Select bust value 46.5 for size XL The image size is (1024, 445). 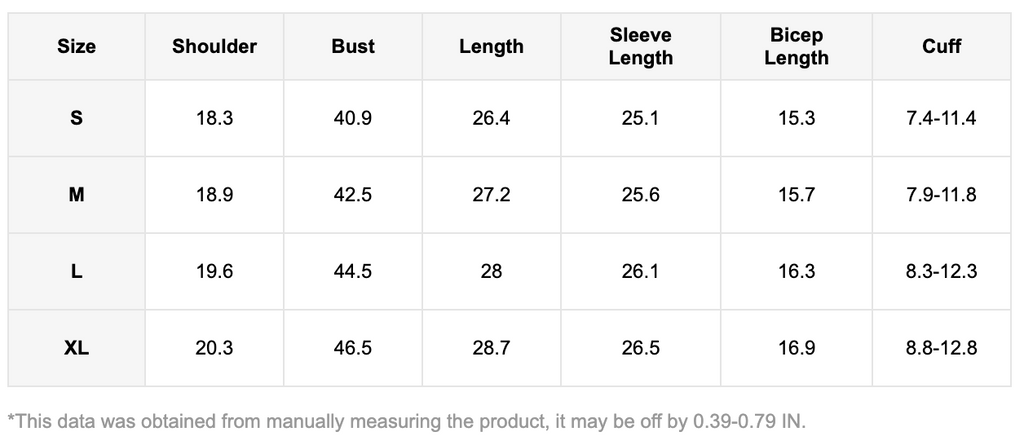[353, 348]
